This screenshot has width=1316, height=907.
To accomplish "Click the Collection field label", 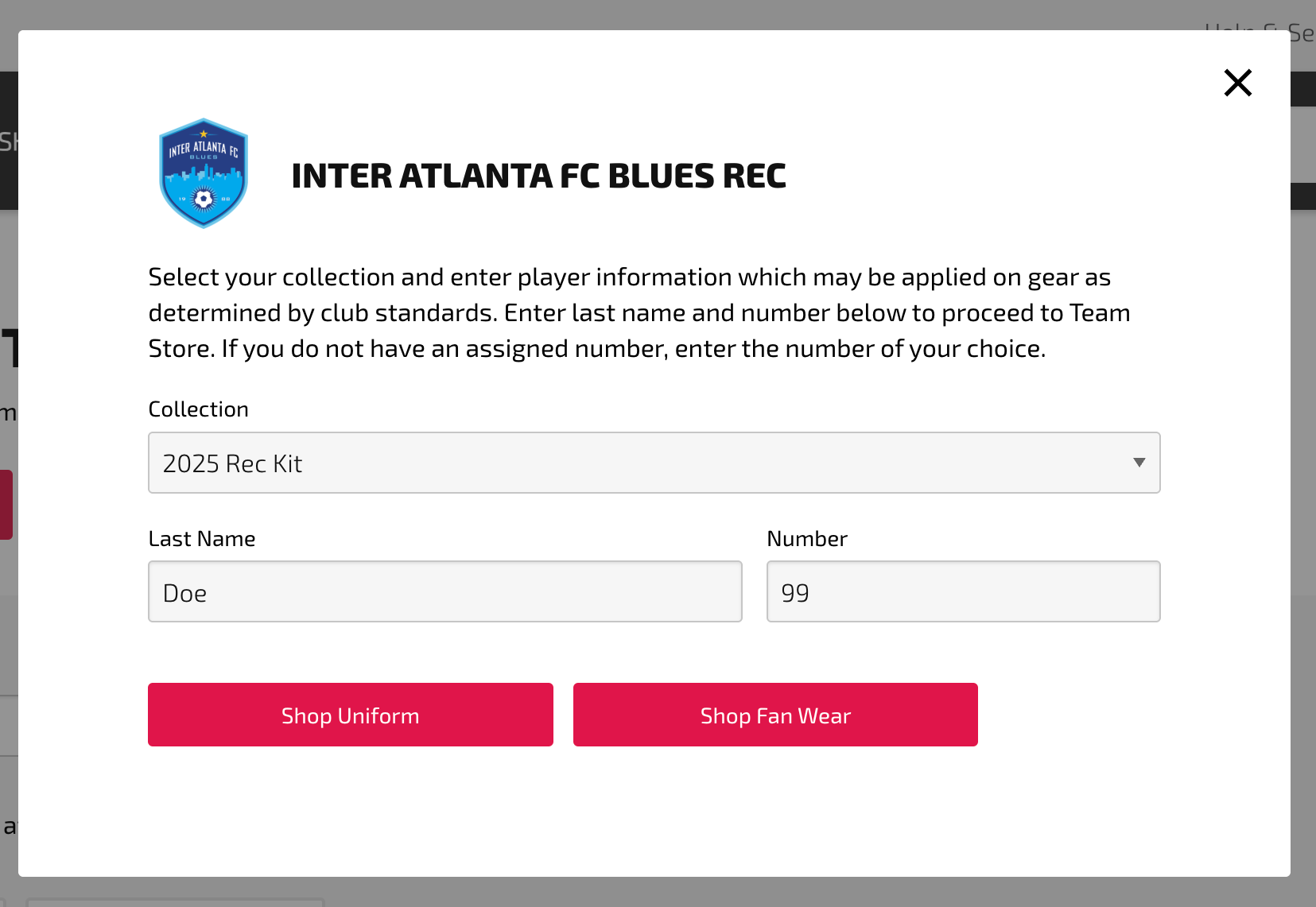I will (198, 409).
